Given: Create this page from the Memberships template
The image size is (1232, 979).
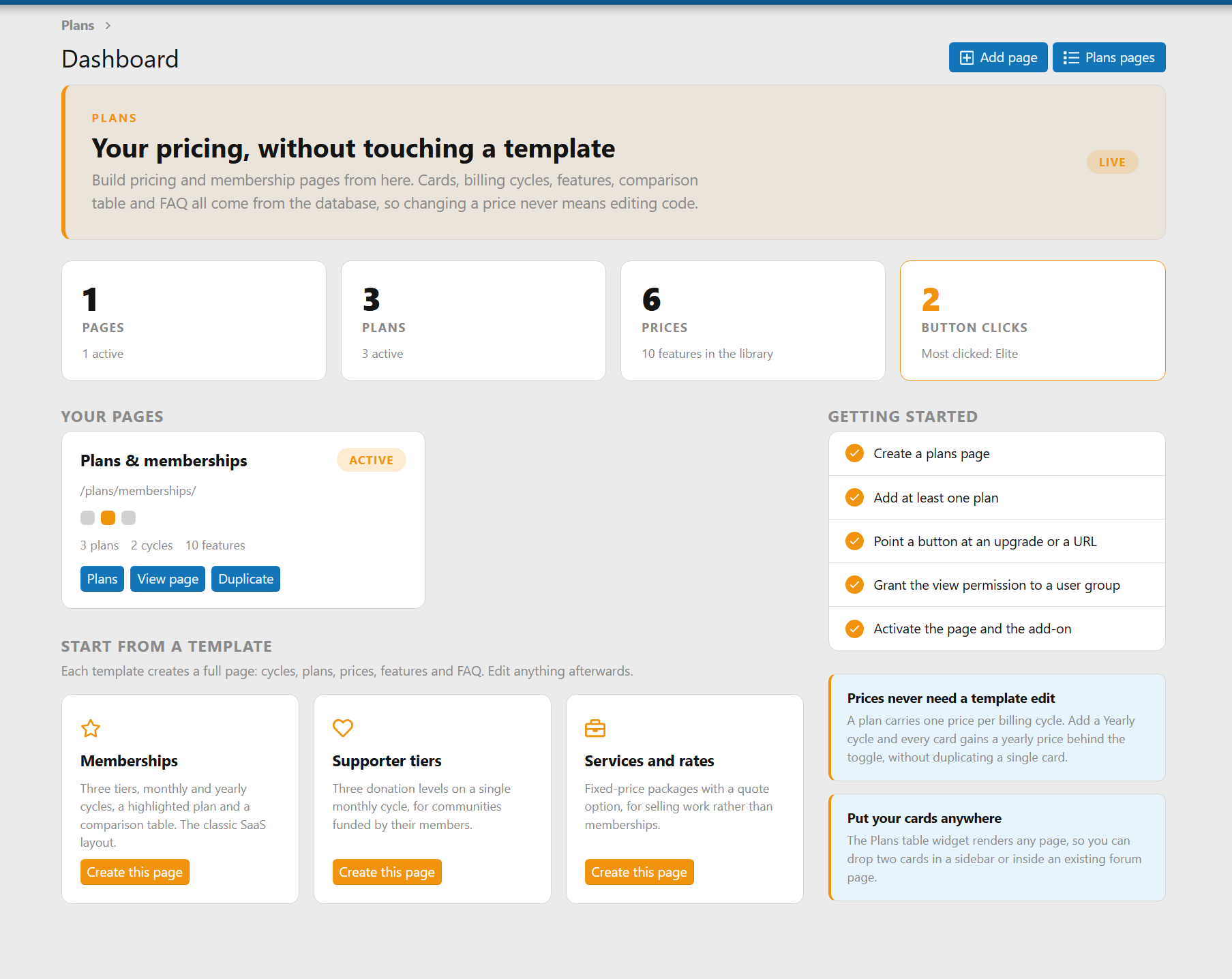Looking at the screenshot, I should (x=135, y=872).
